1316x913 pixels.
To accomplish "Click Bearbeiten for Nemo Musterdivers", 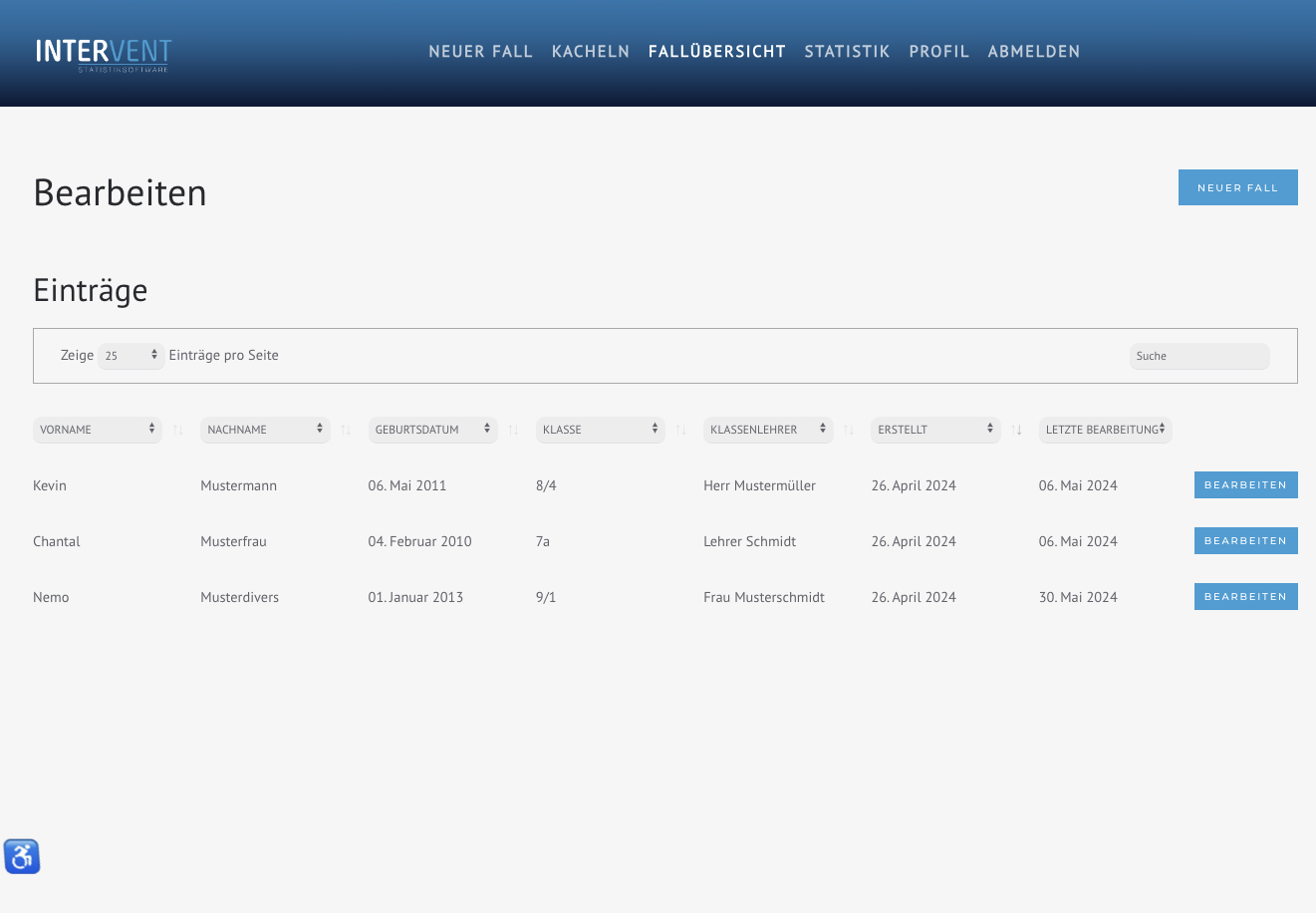I will [1245, 597].
